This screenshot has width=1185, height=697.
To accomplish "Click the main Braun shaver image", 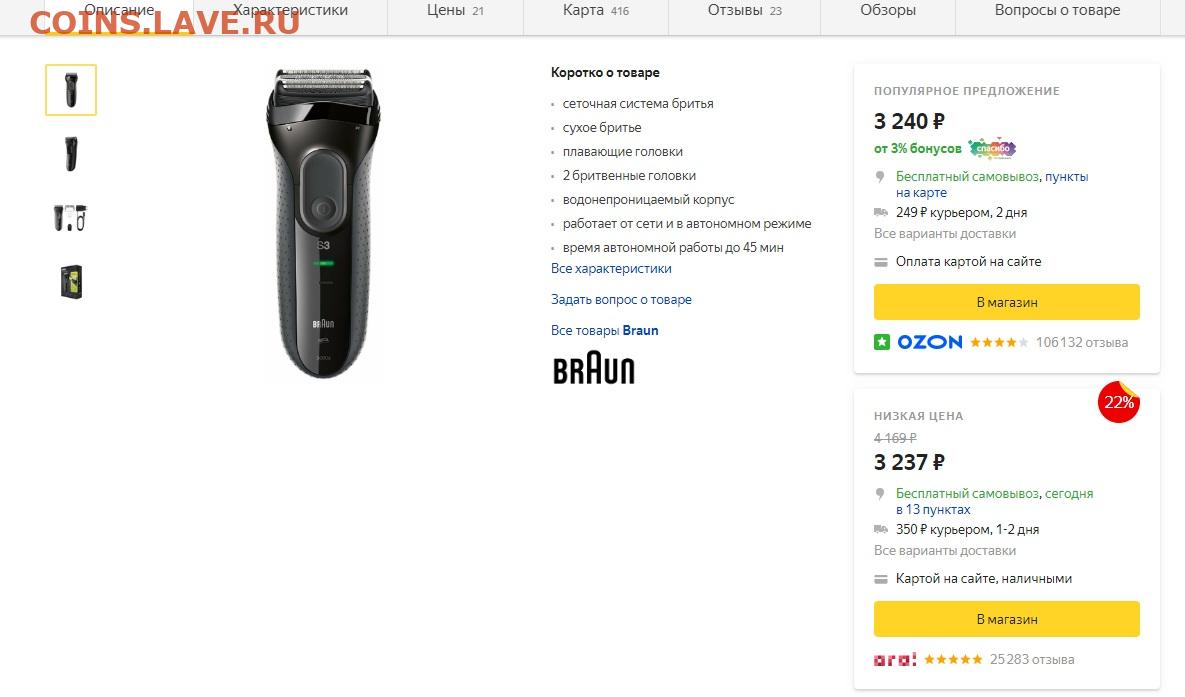I will [323, 224].
